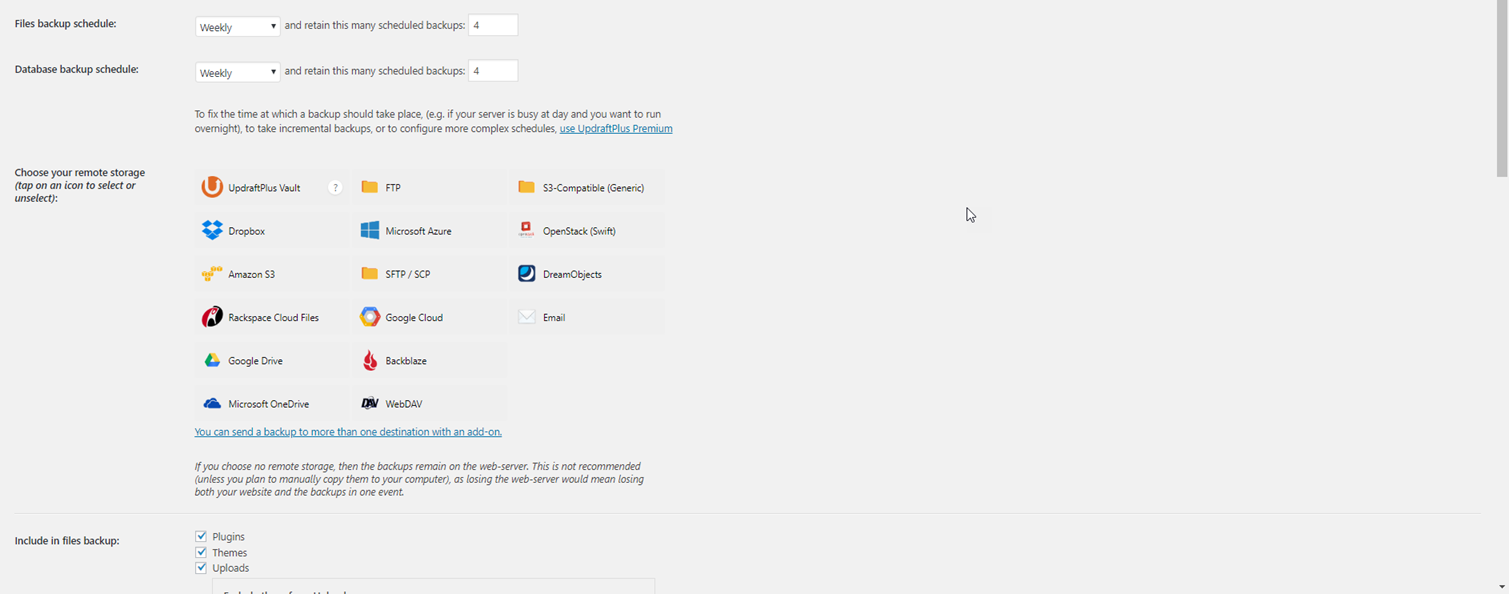Click the 'Amazon S3' storage label
Screen dimensions: 1509x594
(x=252, y=274)
